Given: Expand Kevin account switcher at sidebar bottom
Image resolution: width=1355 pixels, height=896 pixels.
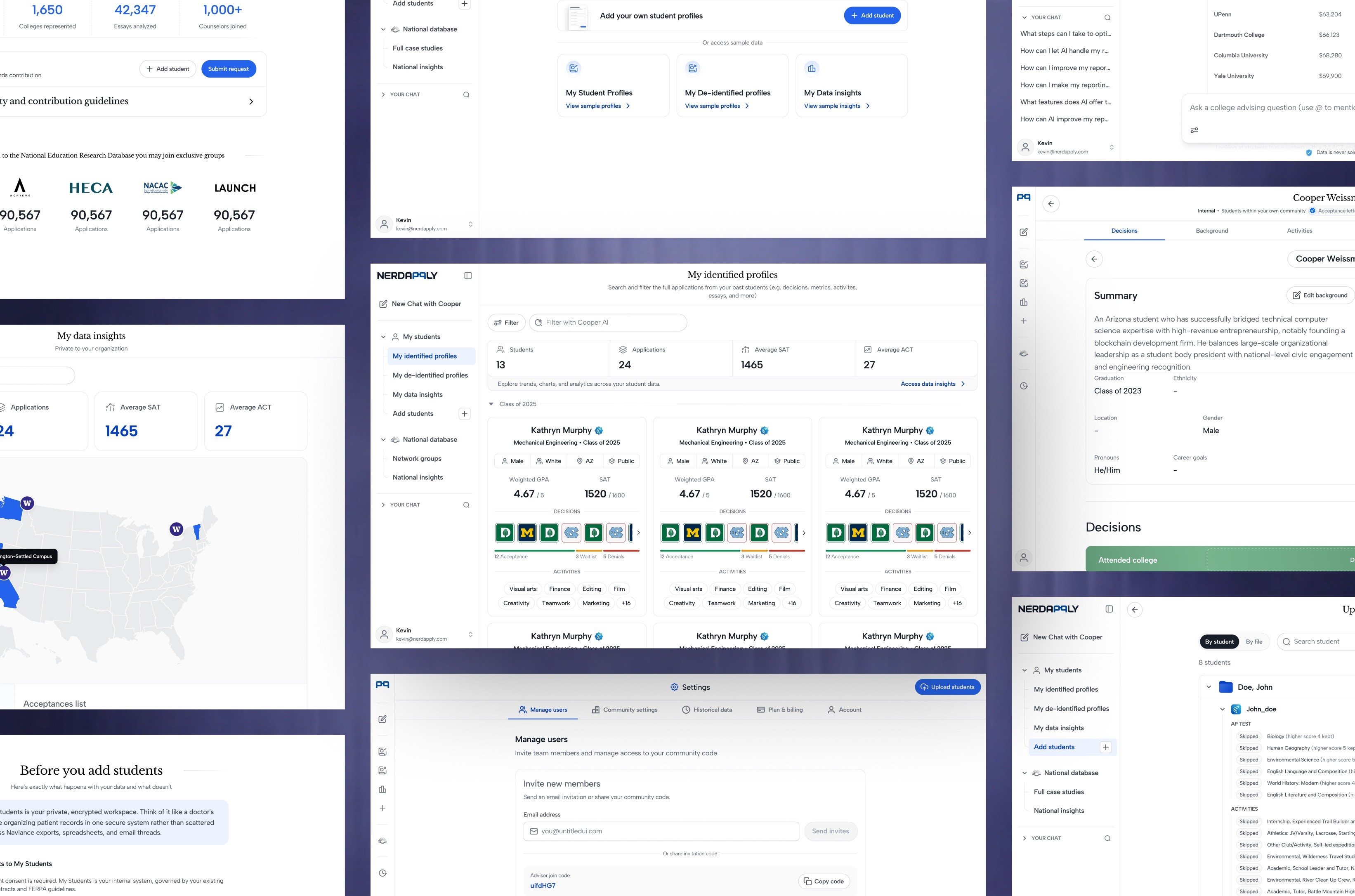Looking at the screenshot, I should pos(470,634).
